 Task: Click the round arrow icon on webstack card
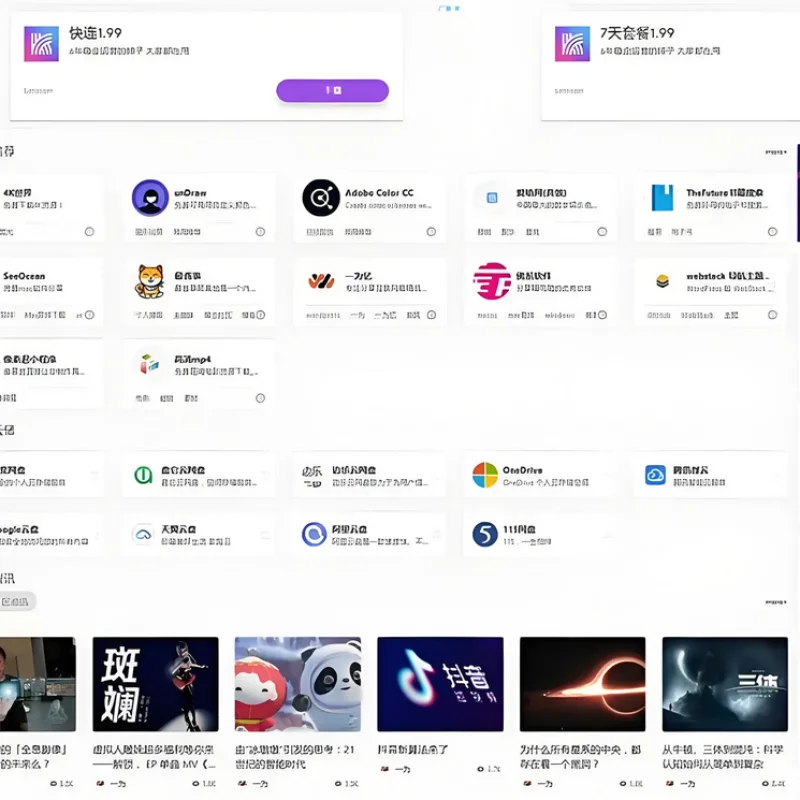pos(772,315)
